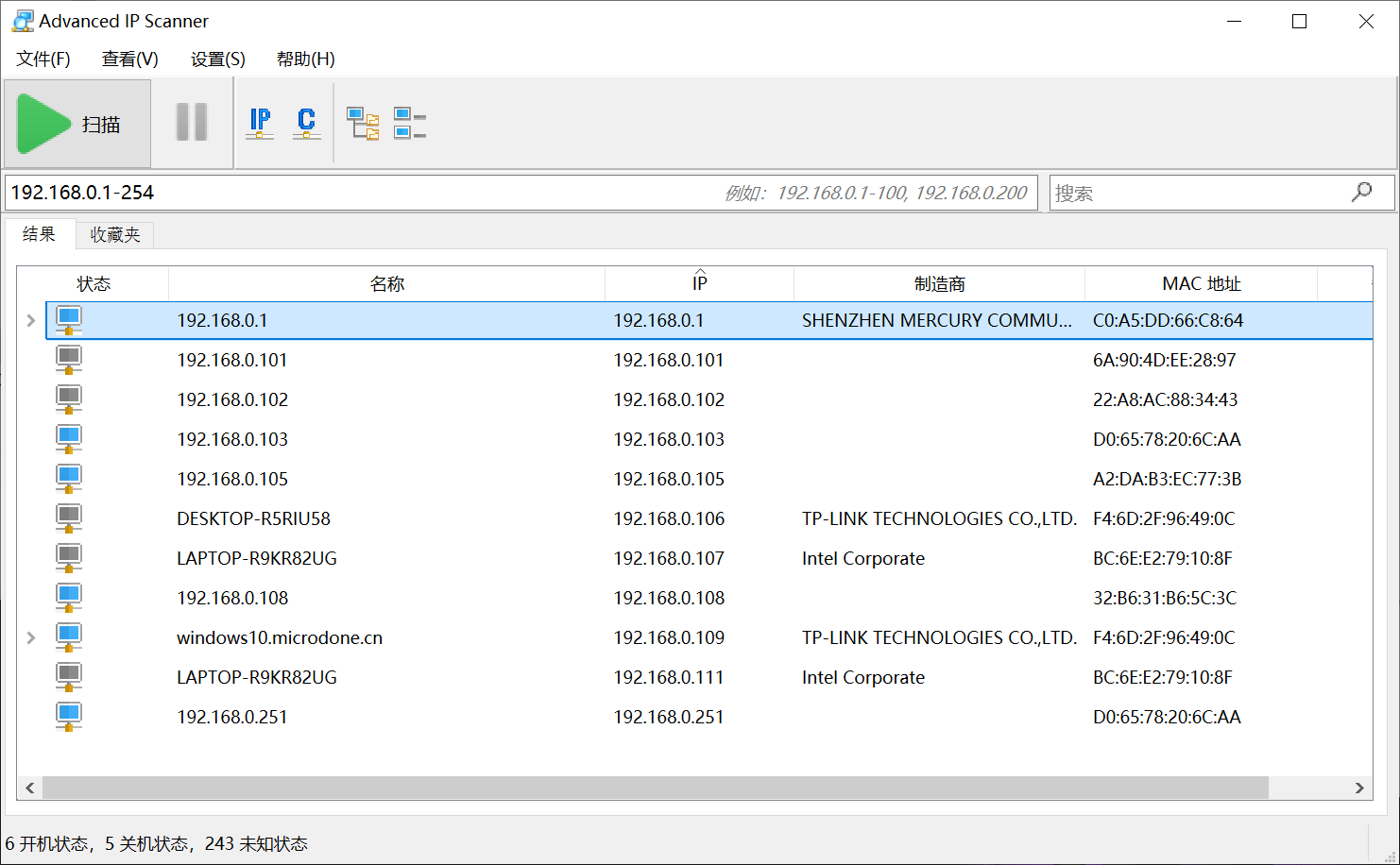Sort by the IP column header
Viewport: 1400px width, 865px height.
(700, 283)
